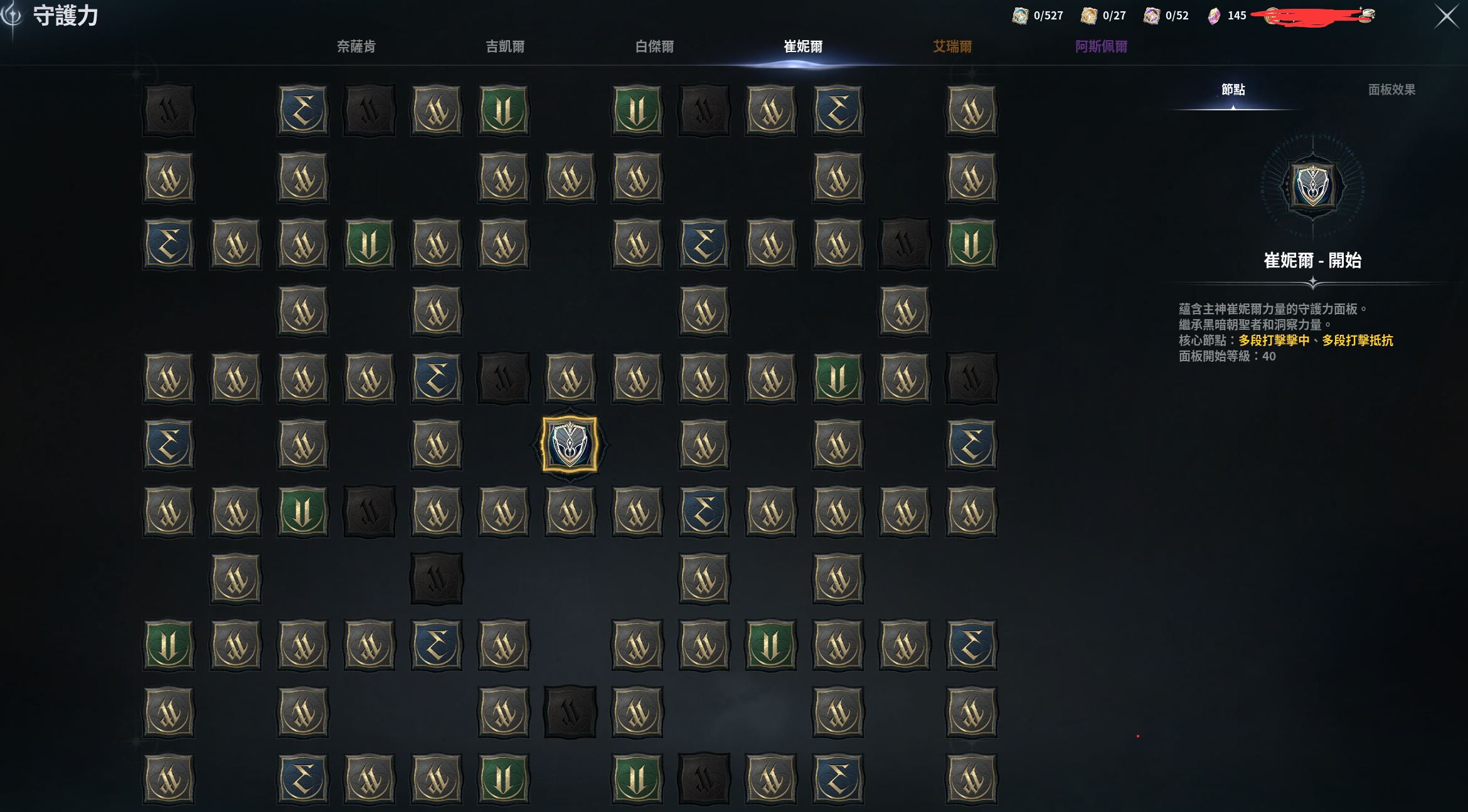Switch to the 吉凱爾 tab
The height and width of the screenshot is (812, 1468).
pos(505,46)
